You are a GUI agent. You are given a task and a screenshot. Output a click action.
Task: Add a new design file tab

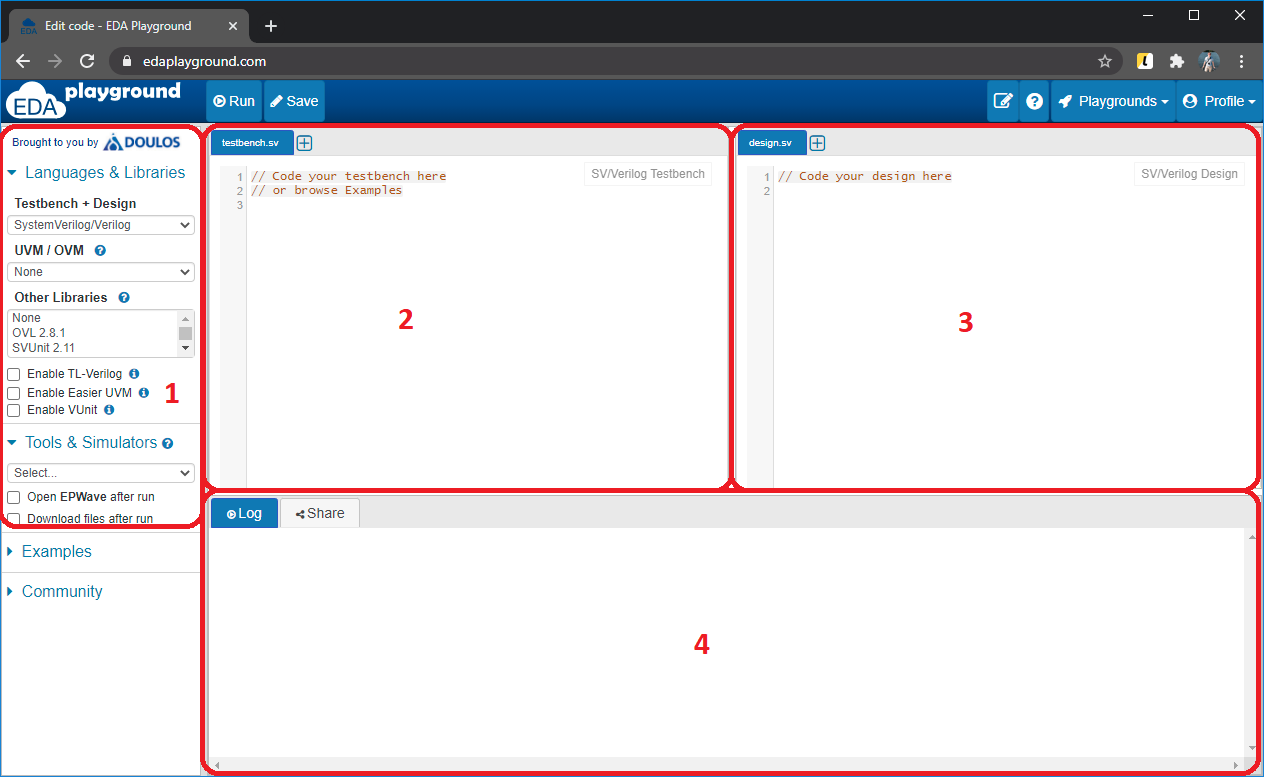click(817, 143)
